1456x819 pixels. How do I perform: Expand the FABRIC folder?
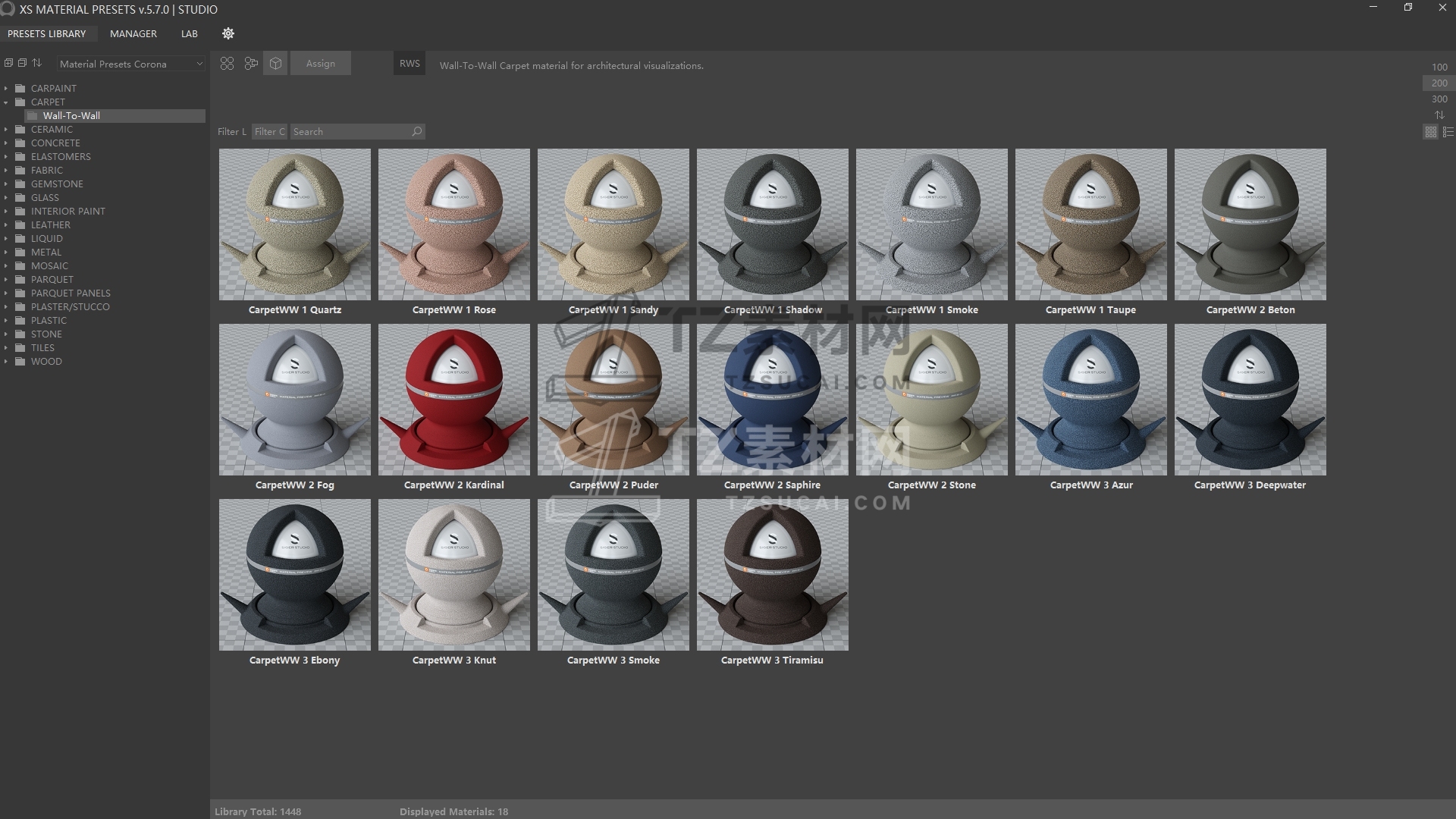point(6,171)
